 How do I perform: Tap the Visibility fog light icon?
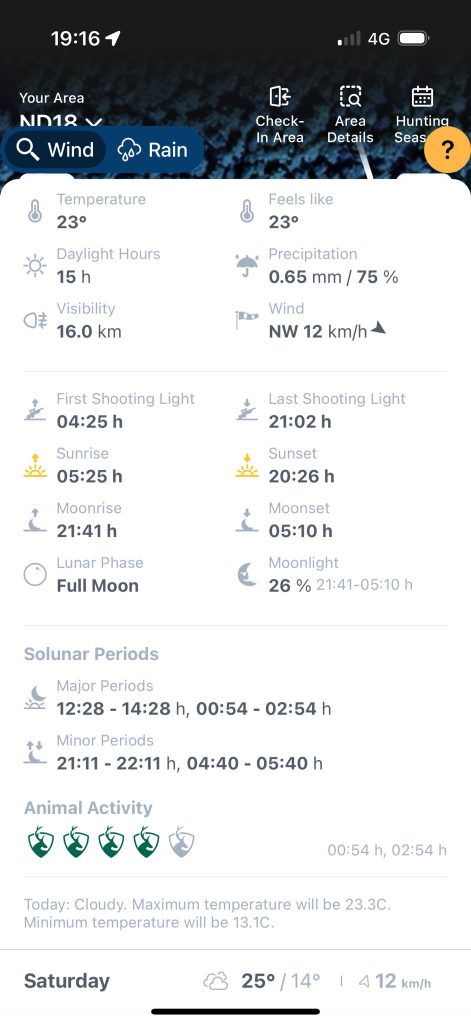click(35, 321)
